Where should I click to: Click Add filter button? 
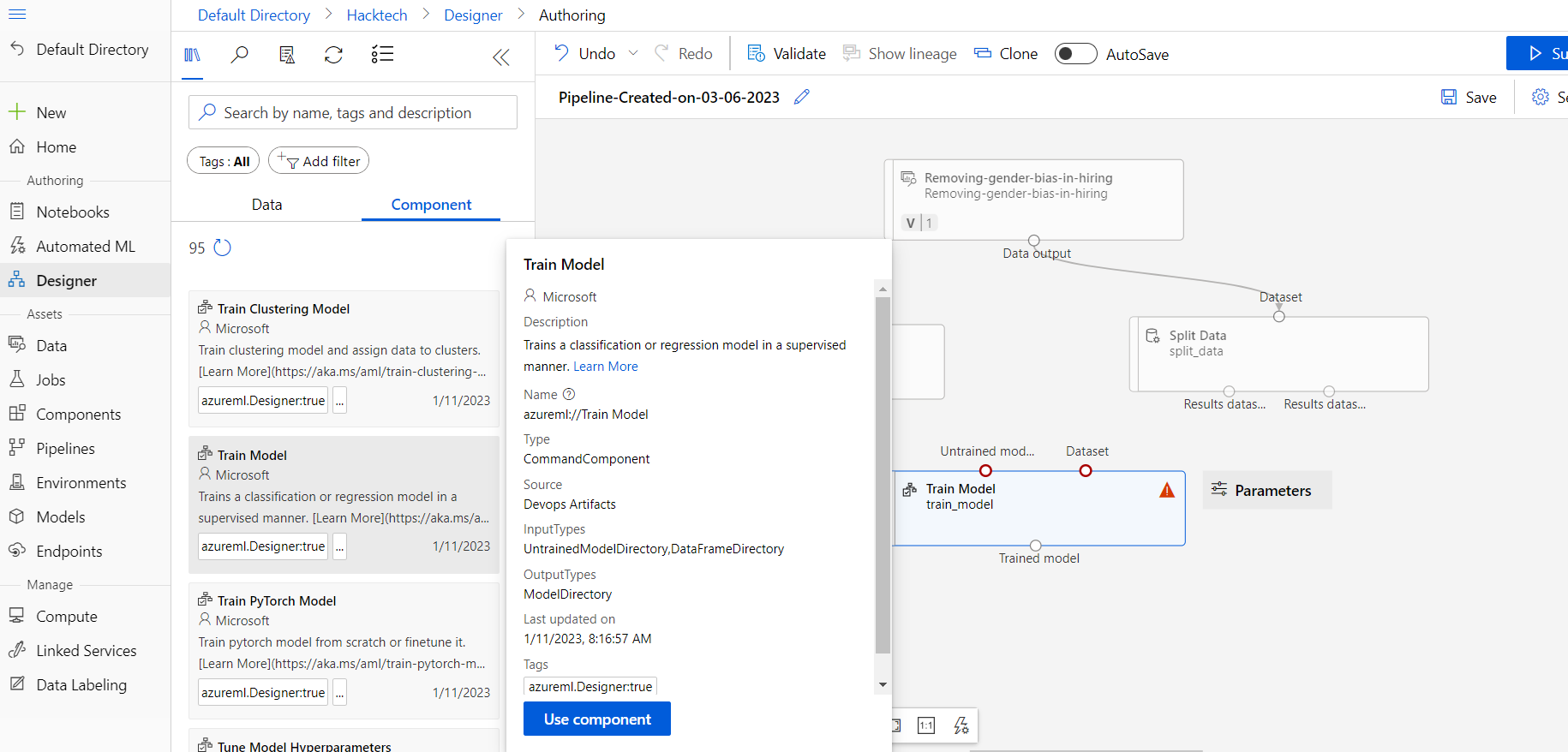pos(319,161)
